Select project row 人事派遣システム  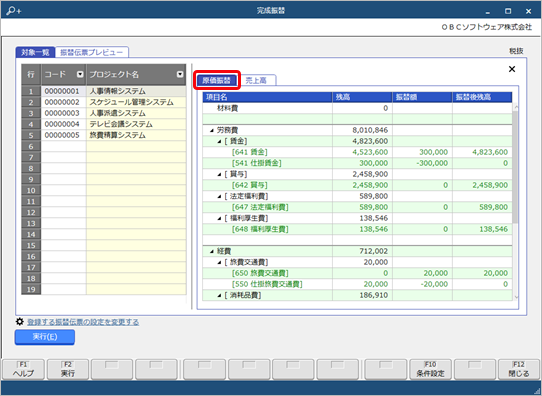tap(136, 113)
